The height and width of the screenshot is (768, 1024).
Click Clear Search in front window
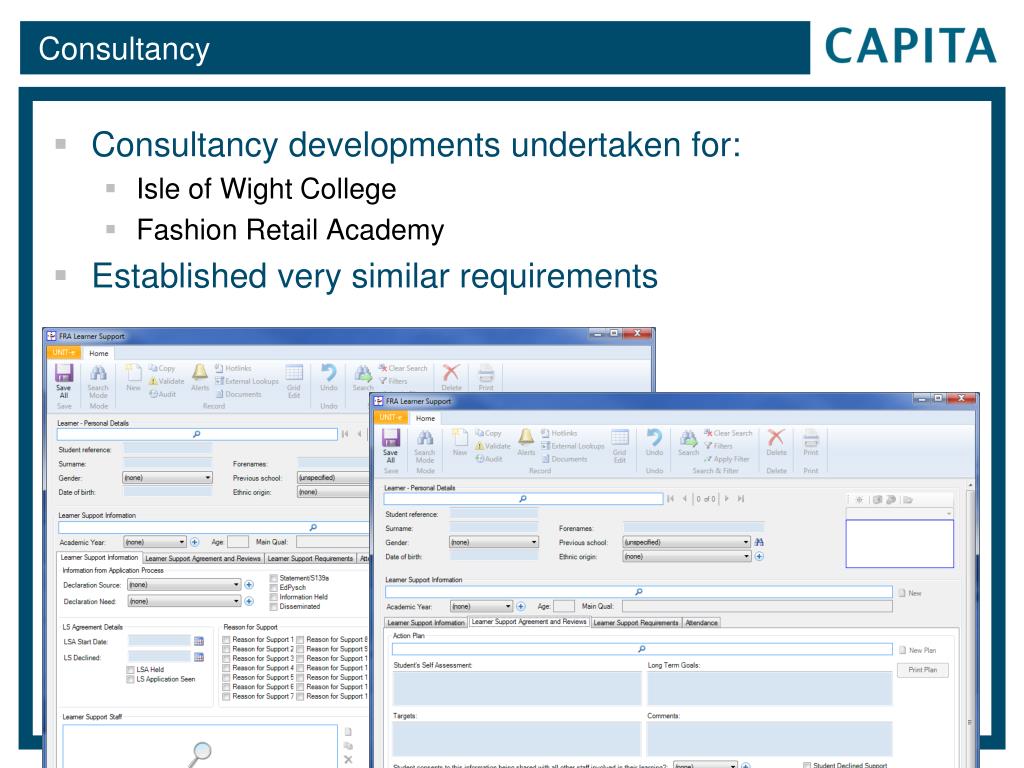coord(728,433)
